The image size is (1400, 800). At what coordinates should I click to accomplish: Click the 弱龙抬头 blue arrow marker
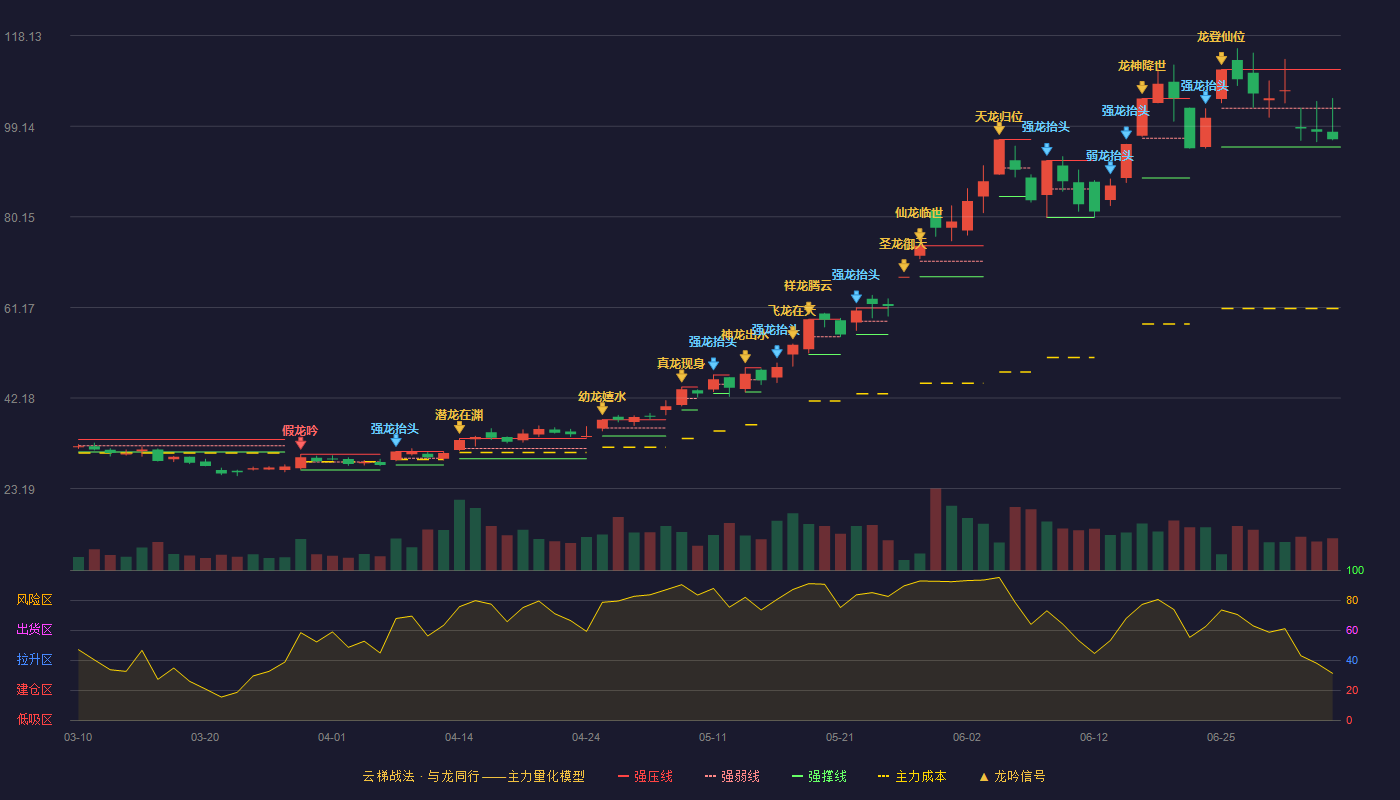tap(1110, 168)
